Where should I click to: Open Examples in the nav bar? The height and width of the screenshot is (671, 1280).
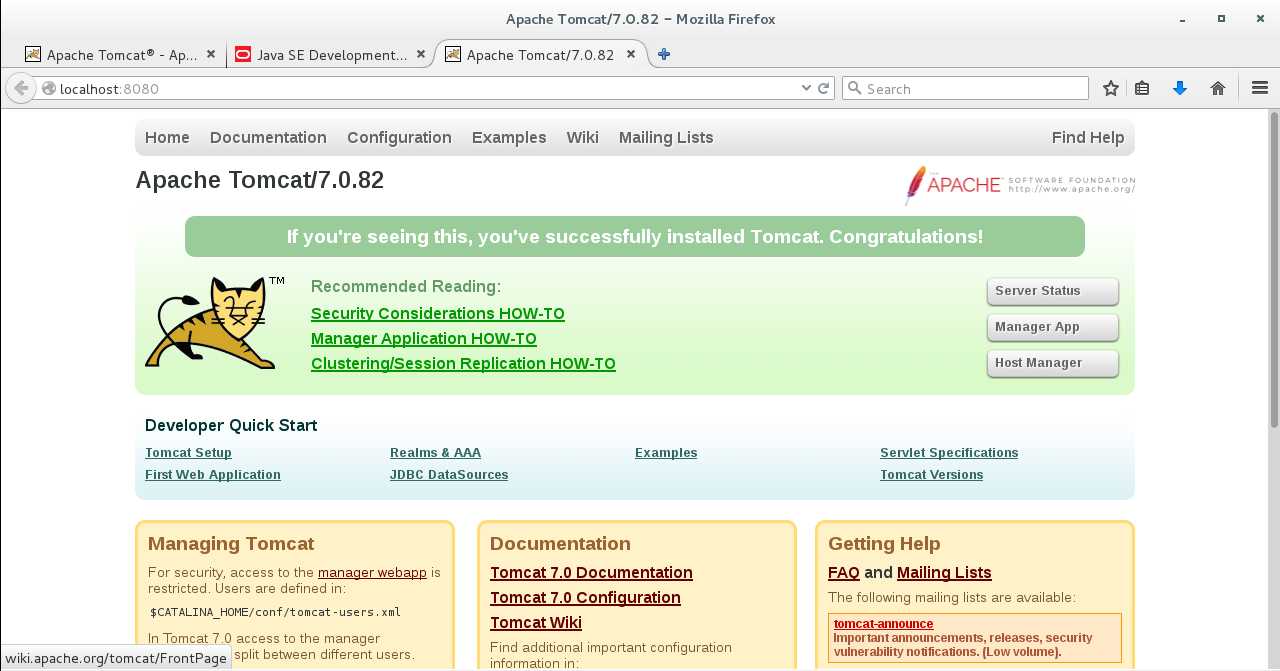pos(509,138)
